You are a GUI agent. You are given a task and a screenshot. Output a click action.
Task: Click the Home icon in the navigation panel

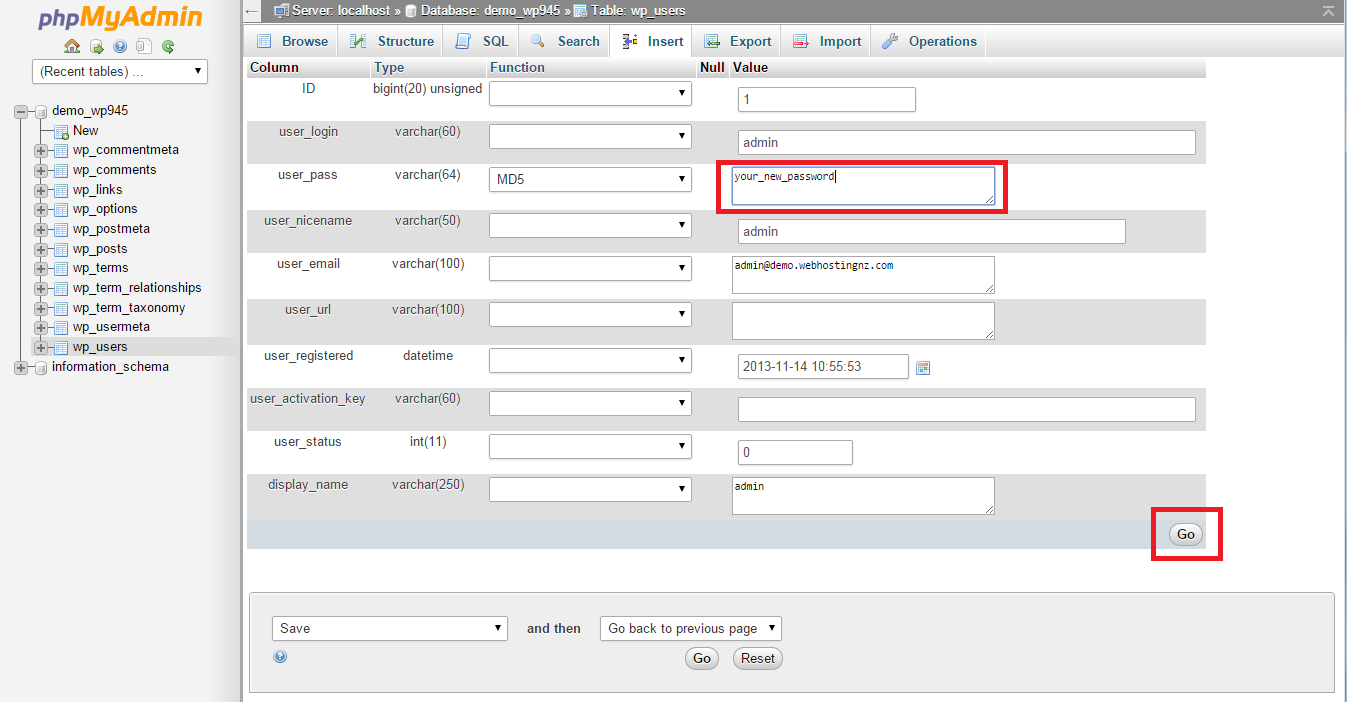tap(72, 46)
